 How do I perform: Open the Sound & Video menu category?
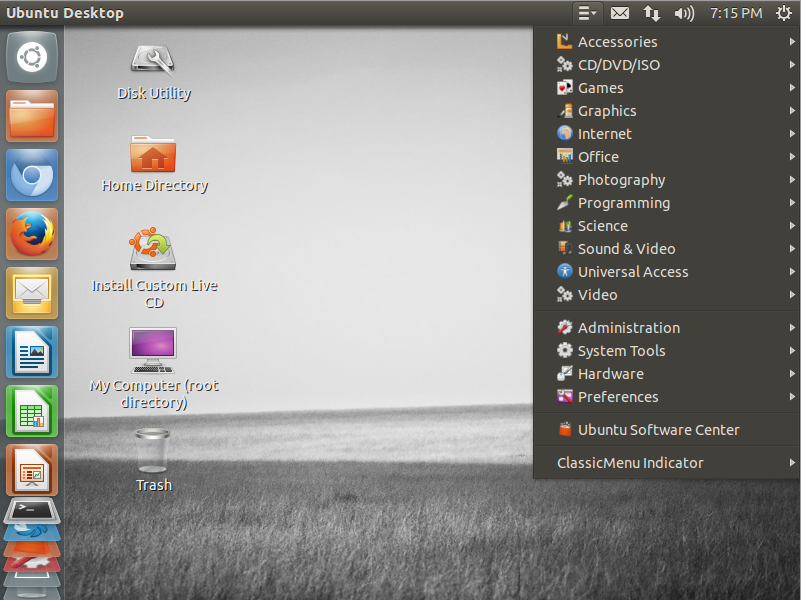pos(667,249)
